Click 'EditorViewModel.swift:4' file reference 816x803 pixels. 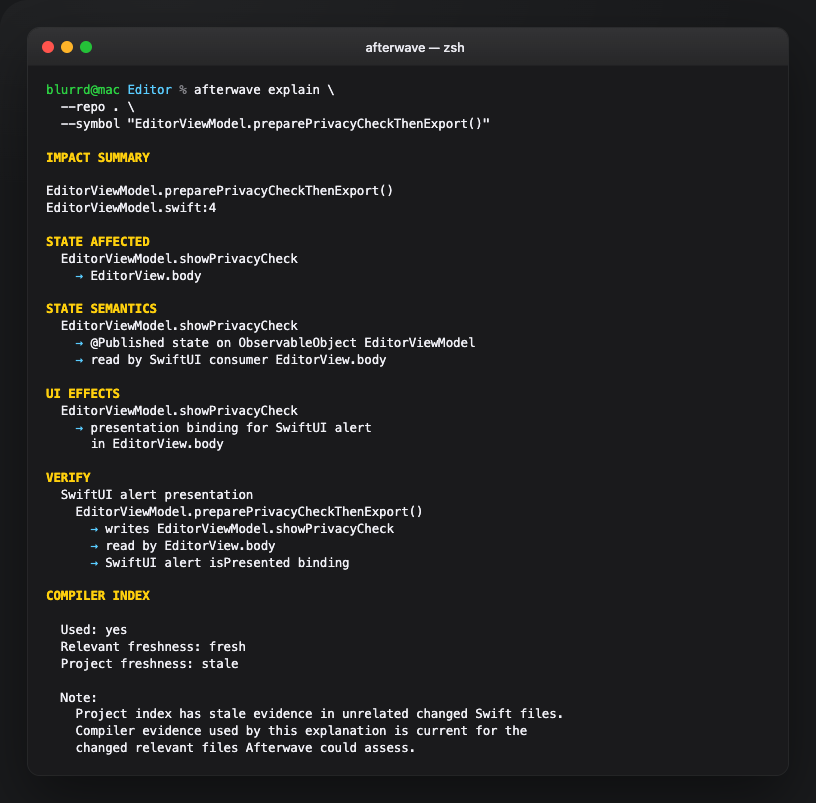pyautogui.click(x=131, y=208)
